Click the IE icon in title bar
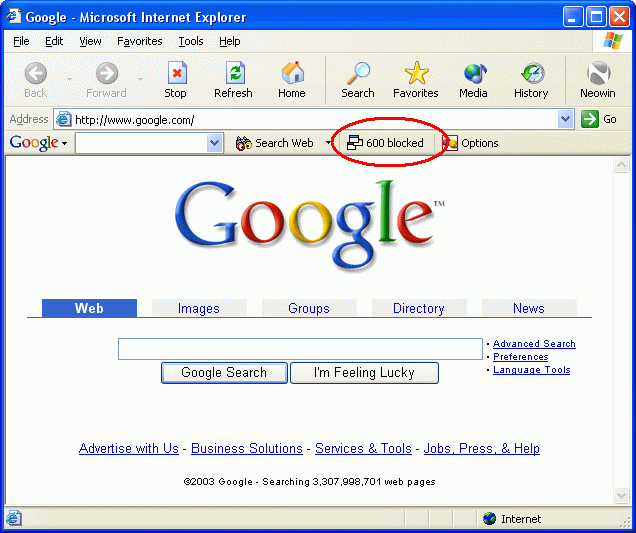 (x=13, y=16)
